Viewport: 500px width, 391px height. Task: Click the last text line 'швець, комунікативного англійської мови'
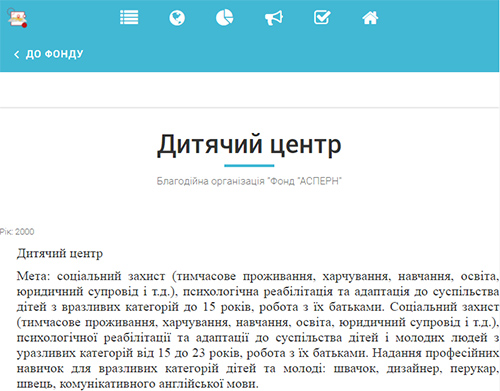pyautogui.click(x=137, y=384)
